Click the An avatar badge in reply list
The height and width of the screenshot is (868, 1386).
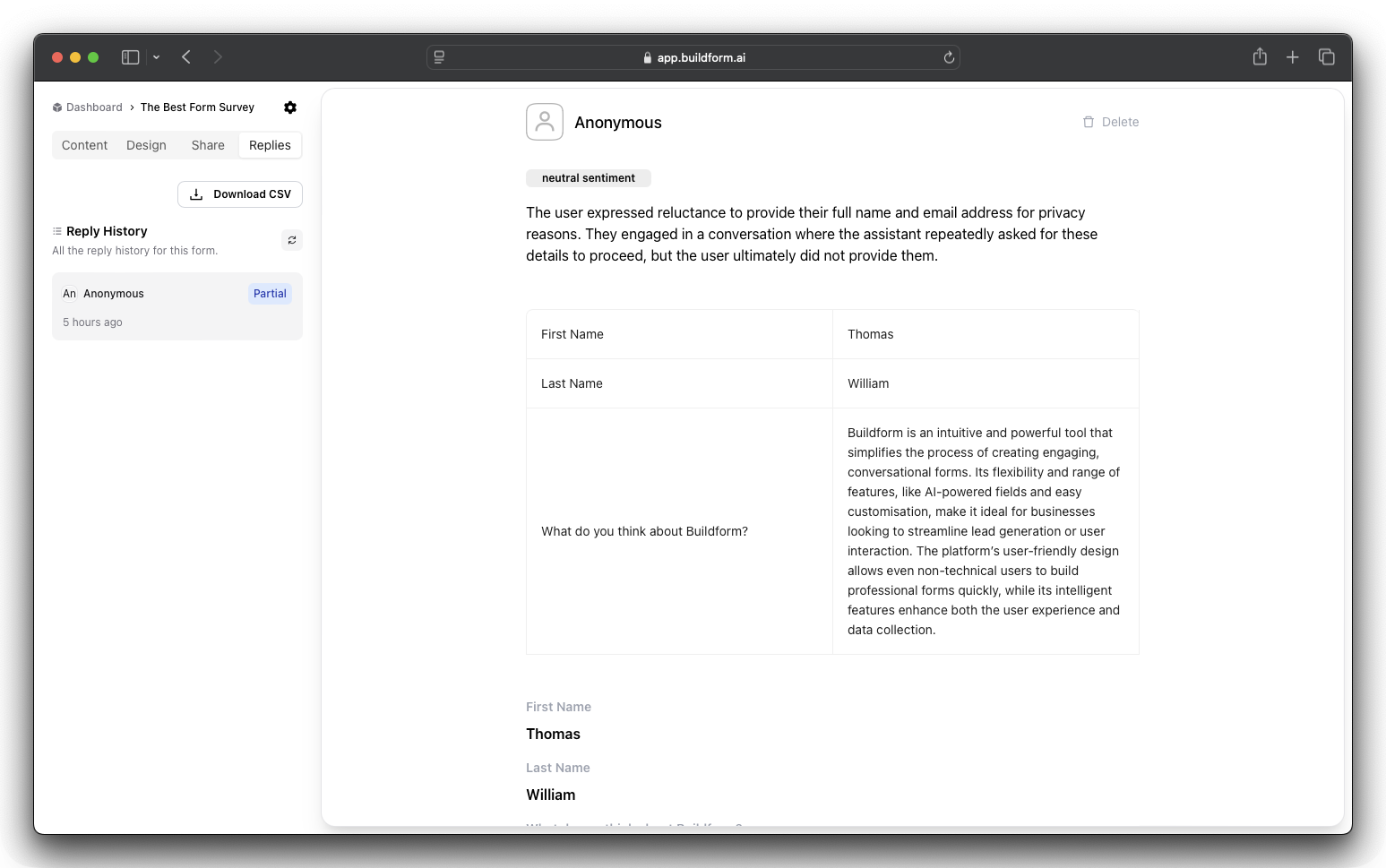click(70, 294)
